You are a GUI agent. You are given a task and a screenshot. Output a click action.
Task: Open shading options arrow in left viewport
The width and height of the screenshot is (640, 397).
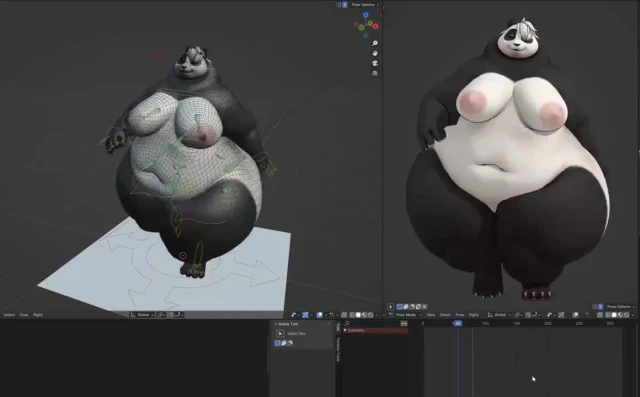click(377, 315)
